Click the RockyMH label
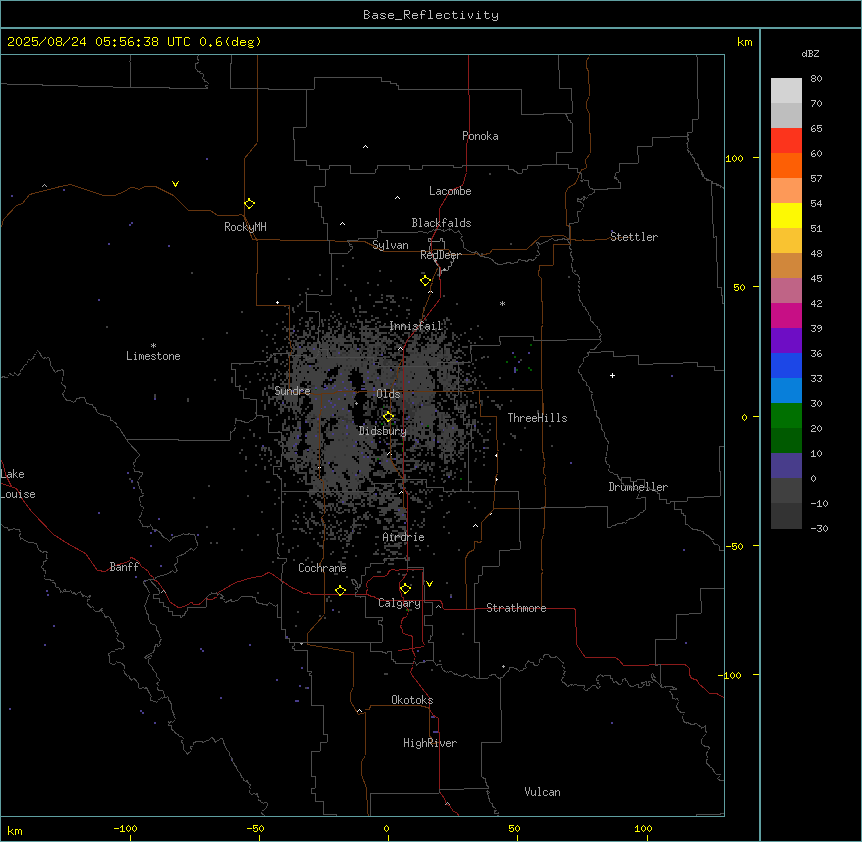Screen dimensions: 862x842 245,227
